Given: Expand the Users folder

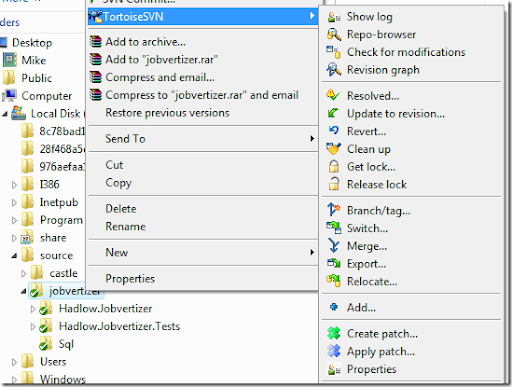Looking at the screenshot, I should click(14, 362).
